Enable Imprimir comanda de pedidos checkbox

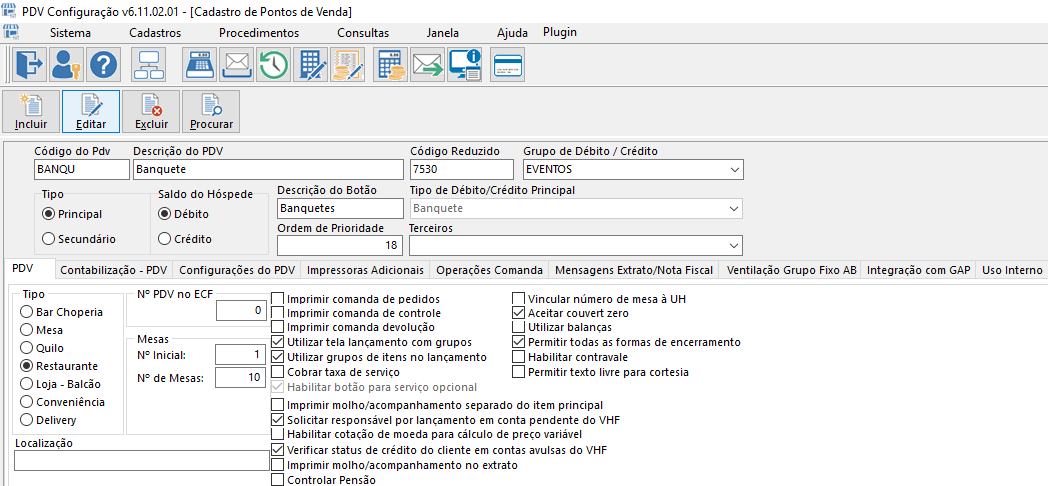coord(277,299)
